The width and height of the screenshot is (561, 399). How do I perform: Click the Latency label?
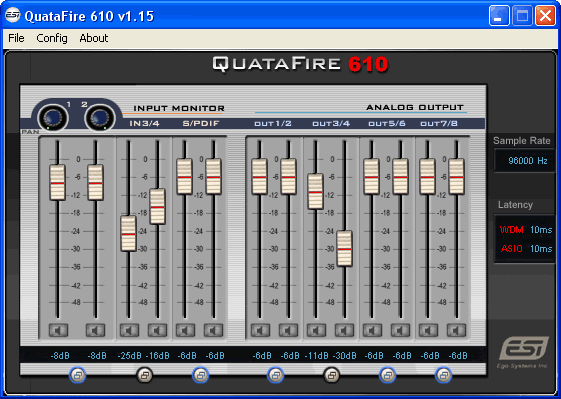click(515, 205)
